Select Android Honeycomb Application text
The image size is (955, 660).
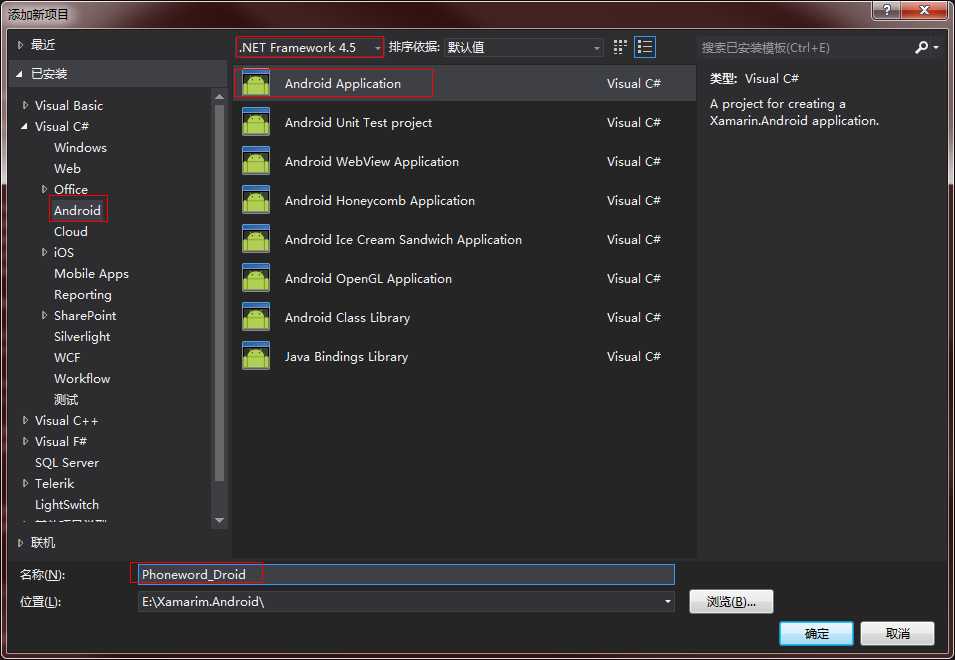pyautogui.click(x=379, y=200)
